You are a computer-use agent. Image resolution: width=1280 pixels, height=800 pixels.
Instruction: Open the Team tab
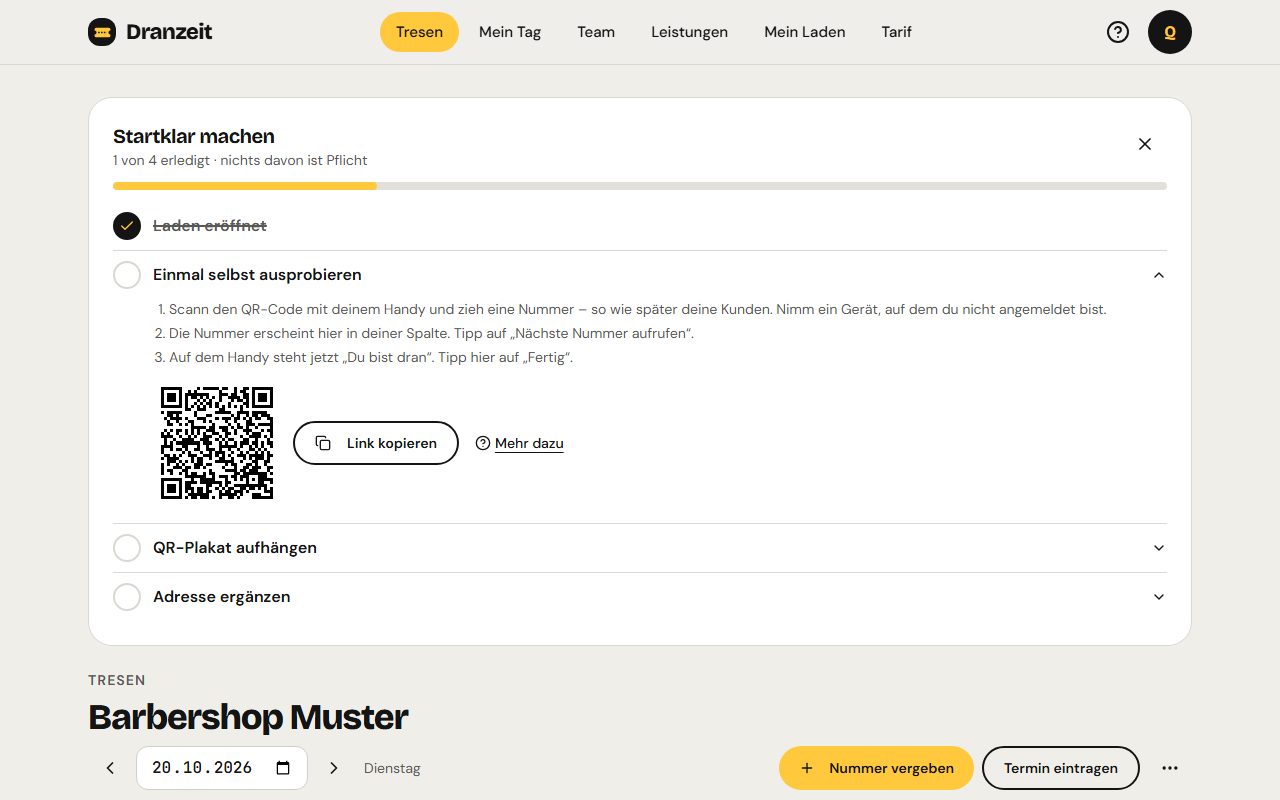pos(596,32)
